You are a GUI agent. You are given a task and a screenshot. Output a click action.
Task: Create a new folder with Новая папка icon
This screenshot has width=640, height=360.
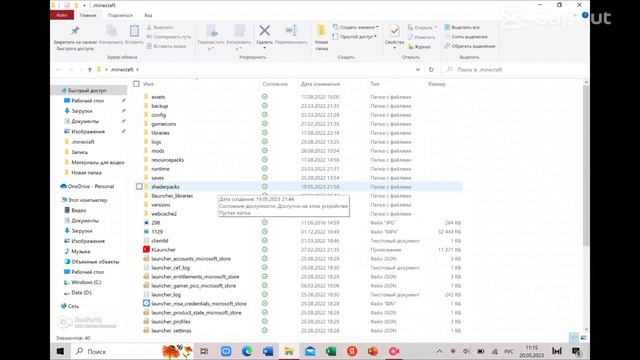point(321,31)
